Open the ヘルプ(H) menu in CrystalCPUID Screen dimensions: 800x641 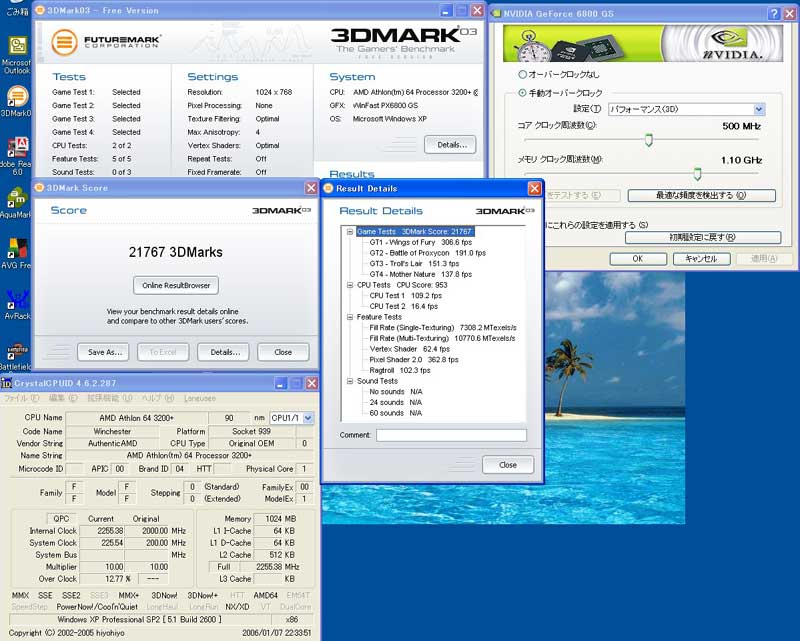pos(158,398)
